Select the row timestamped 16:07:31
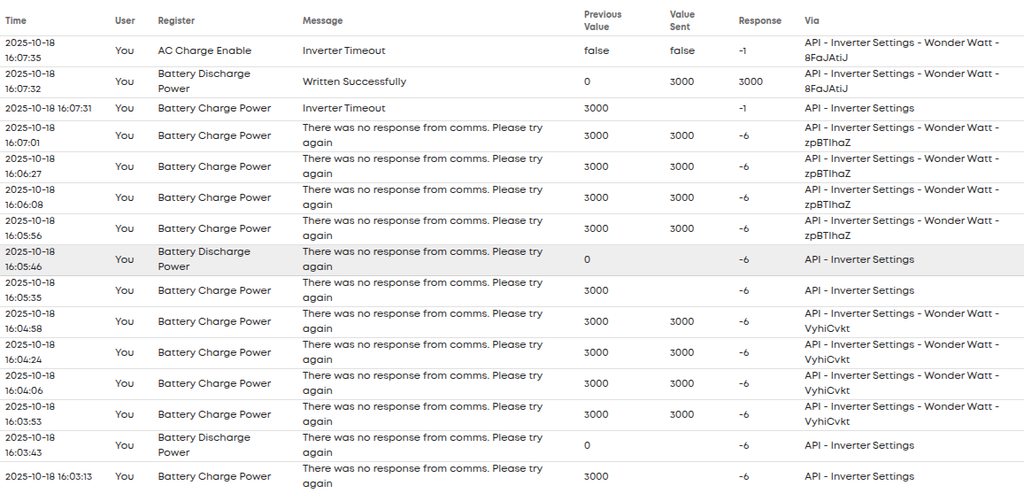1024x501 pixels. [x=48, y=108]
